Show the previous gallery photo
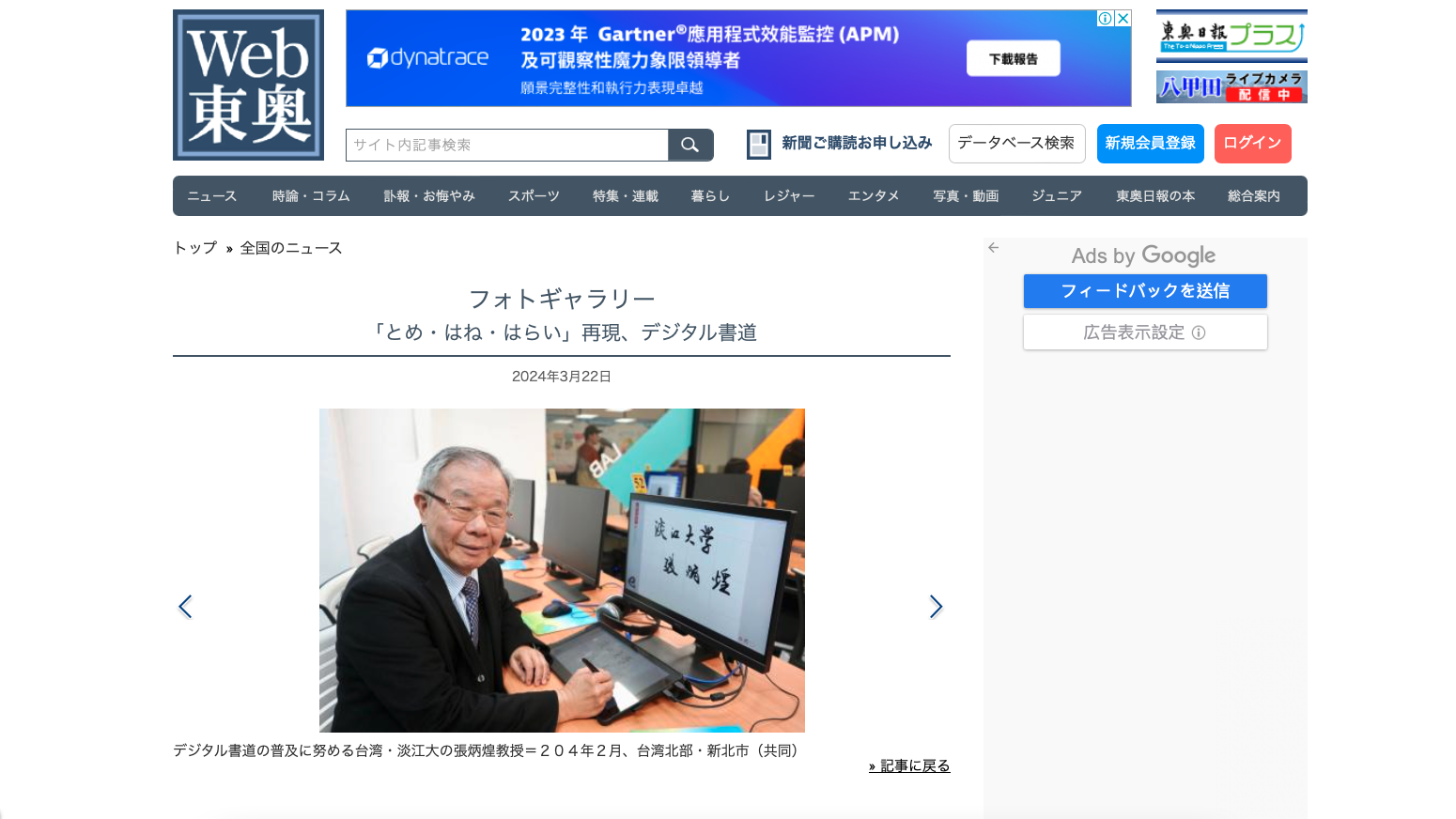 click(185, 607)
